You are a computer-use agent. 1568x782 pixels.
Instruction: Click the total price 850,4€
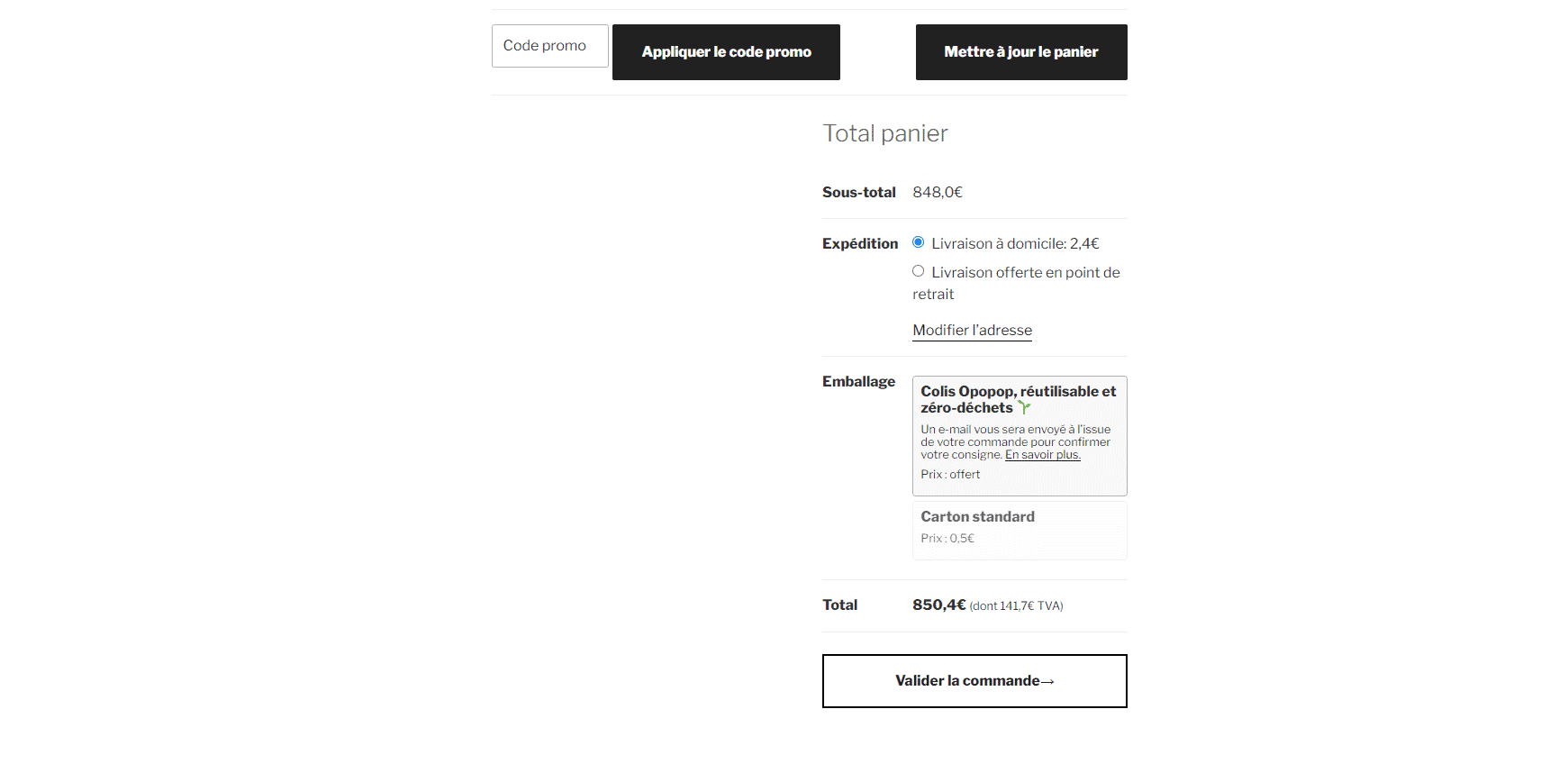(x=938, y=605)
